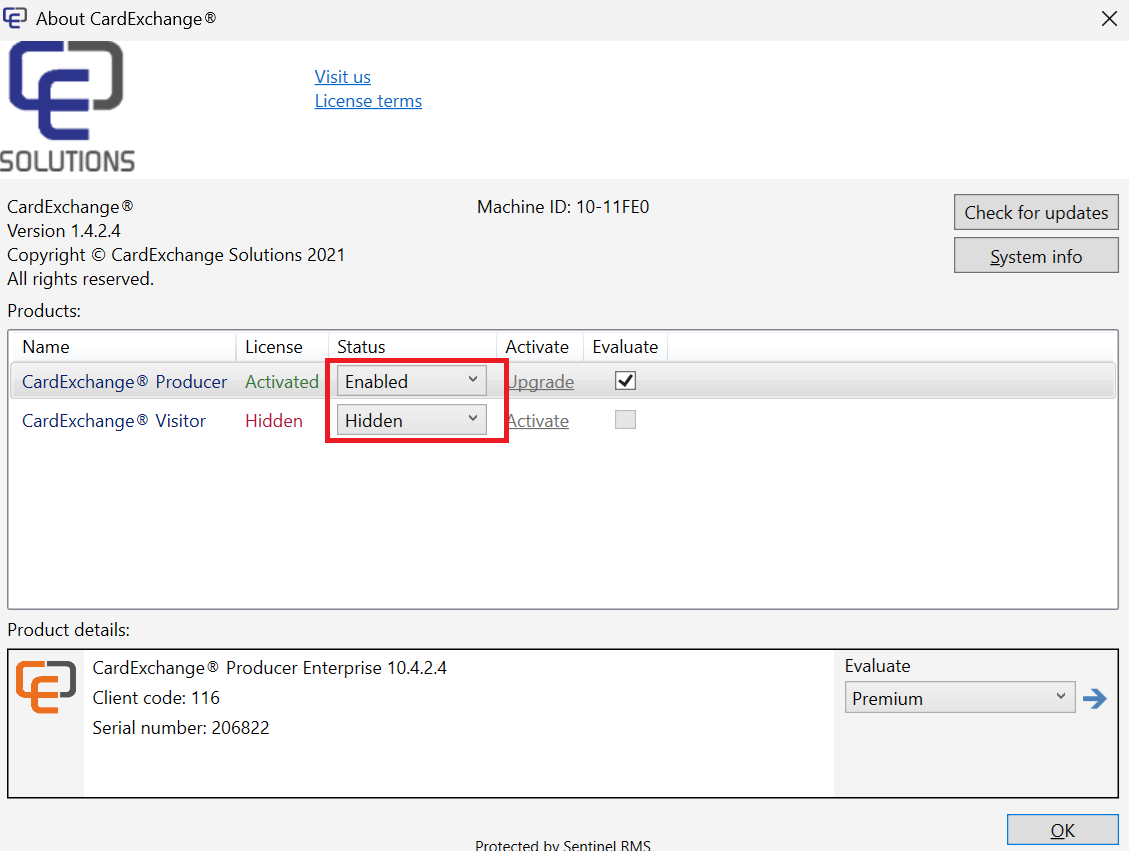Viewport: 1129px width, 851px height.
Task: Click the Copyright CardExchange Solutions 2021 text
Action: click(x=176, y=255)
